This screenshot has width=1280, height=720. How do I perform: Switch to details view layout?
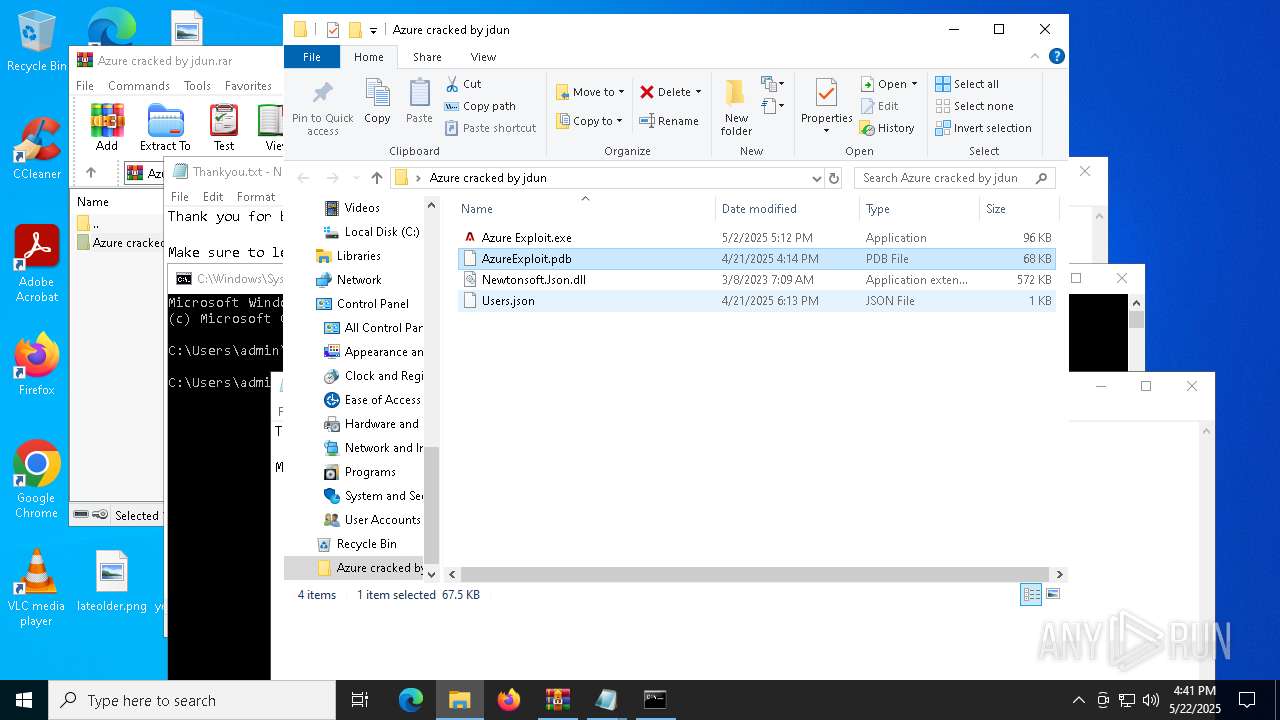pyautogui.click(x=1031, y=595)
